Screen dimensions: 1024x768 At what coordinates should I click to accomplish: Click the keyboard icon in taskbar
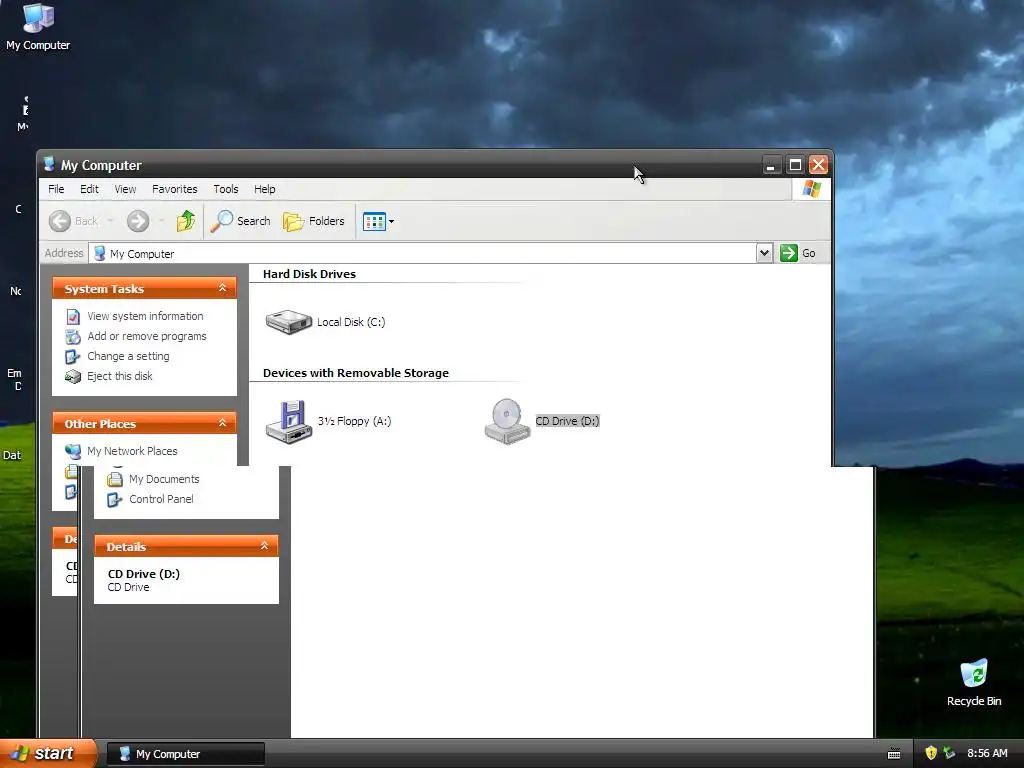pos(894,754)
